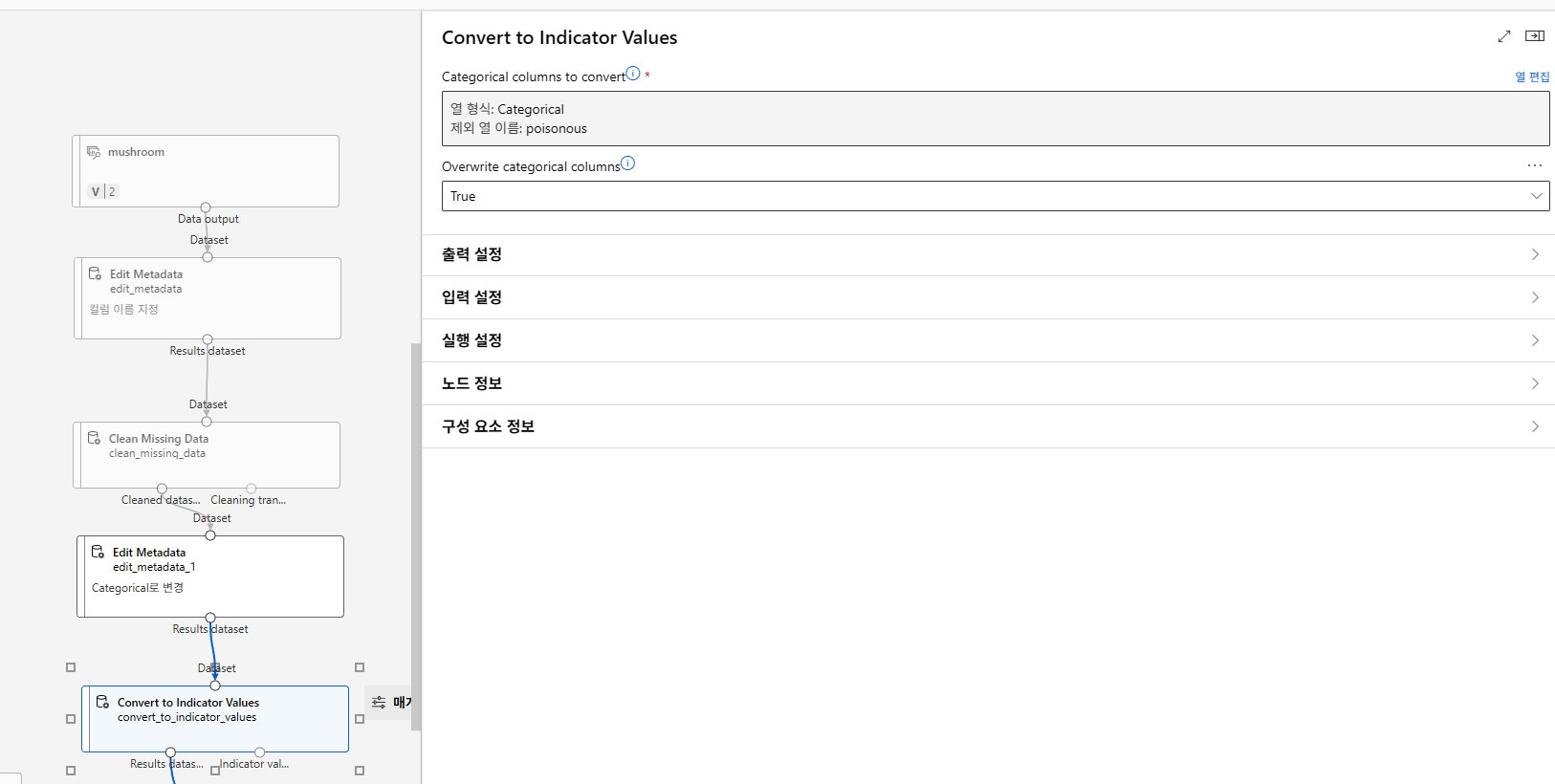This screenshot has width=1555, height=784.
Task: Select the edit_metadata_1 node on the canvas
Action: pyautogui.click(x=210, y=576)
